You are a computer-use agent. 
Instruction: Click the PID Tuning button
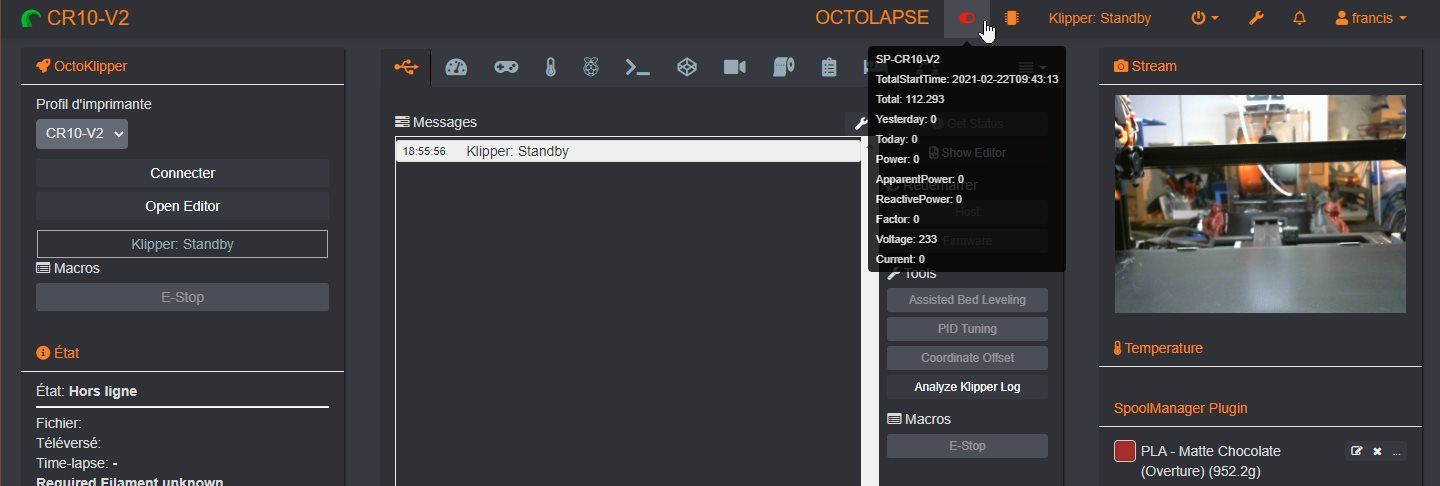pos(967,329)
